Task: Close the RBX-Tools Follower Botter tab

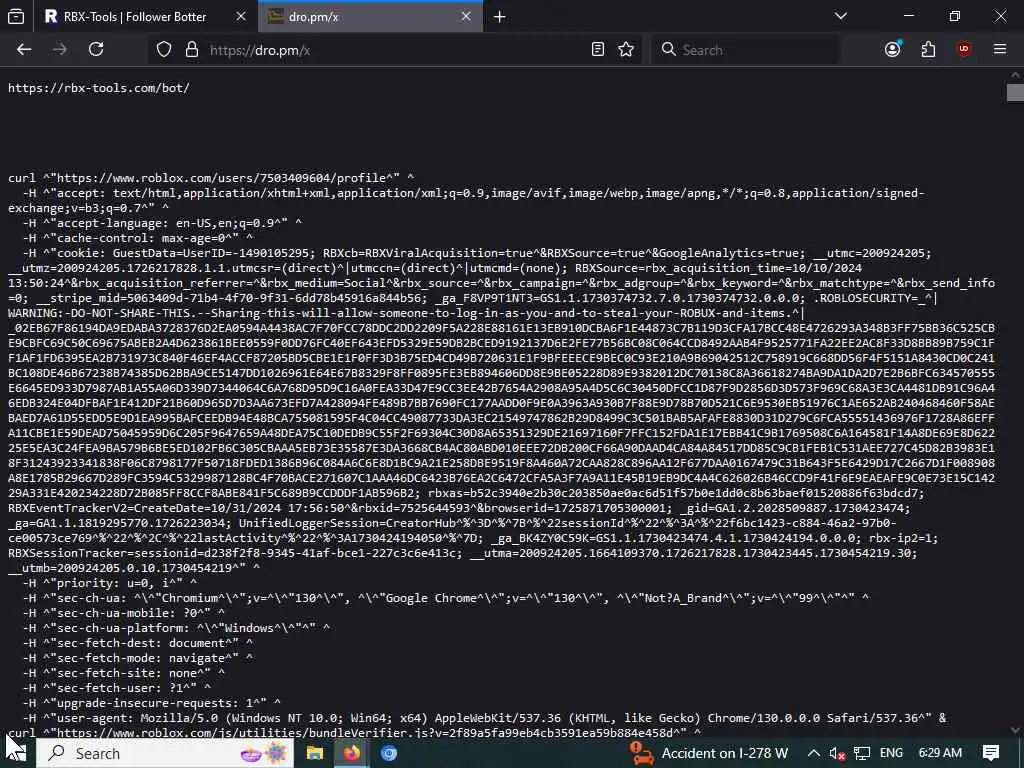Action: [241, 16]
